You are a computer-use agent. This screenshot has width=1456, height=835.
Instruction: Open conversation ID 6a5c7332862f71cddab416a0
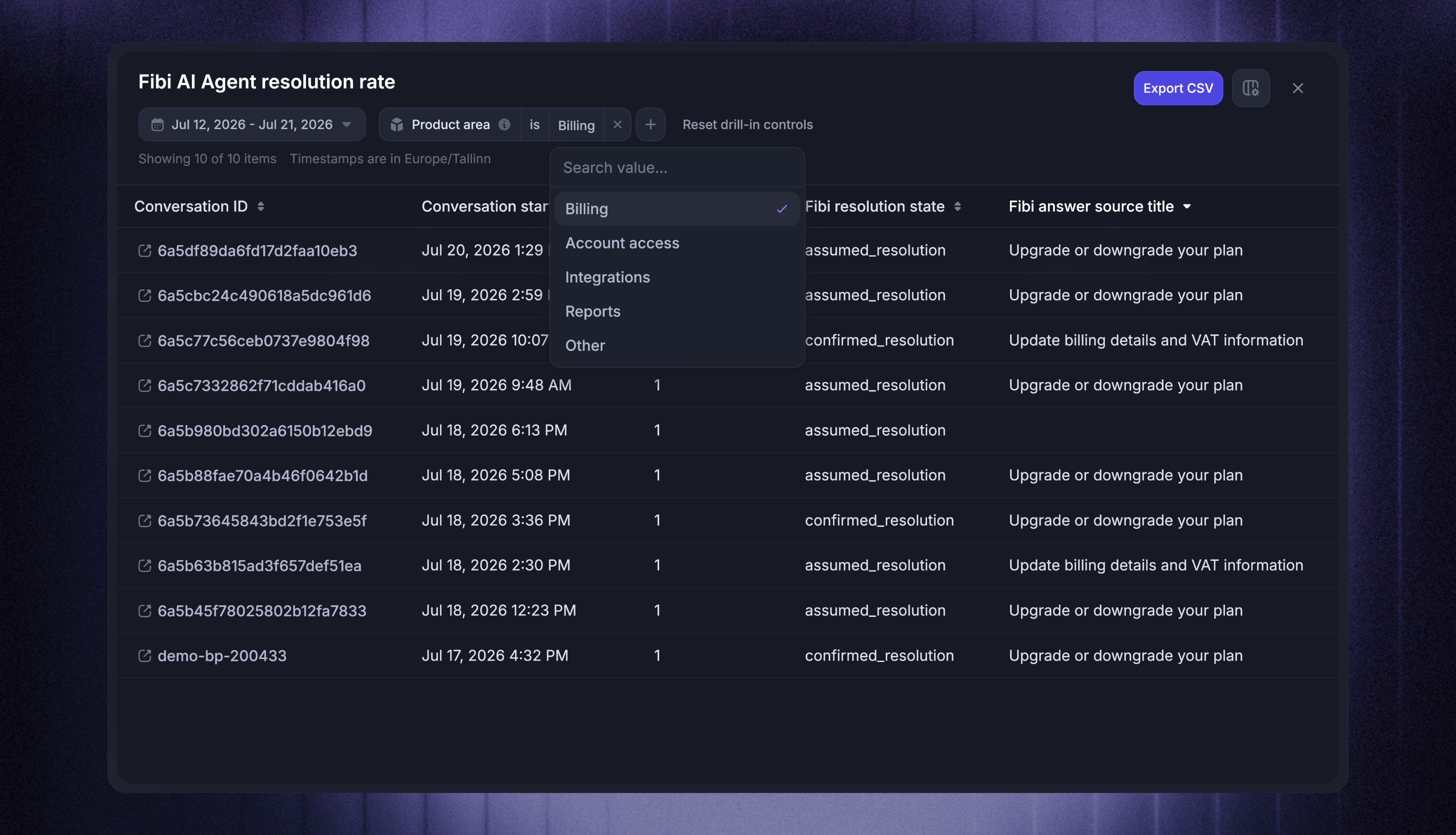[262, 385]
